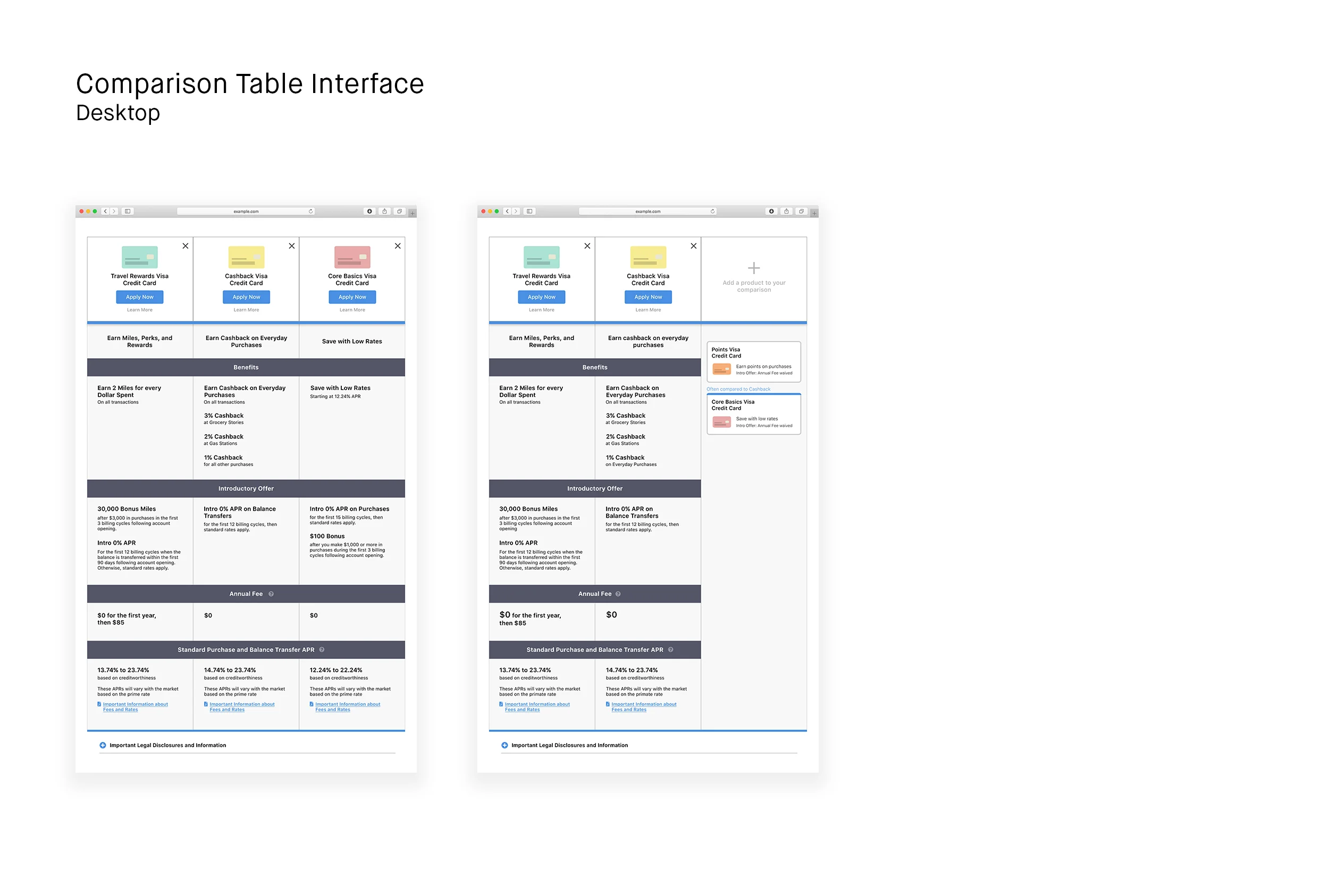Screen dimensions: 1329x896
Task: Remove Cashback Visa card in left browser
Action: coord(291,246)
